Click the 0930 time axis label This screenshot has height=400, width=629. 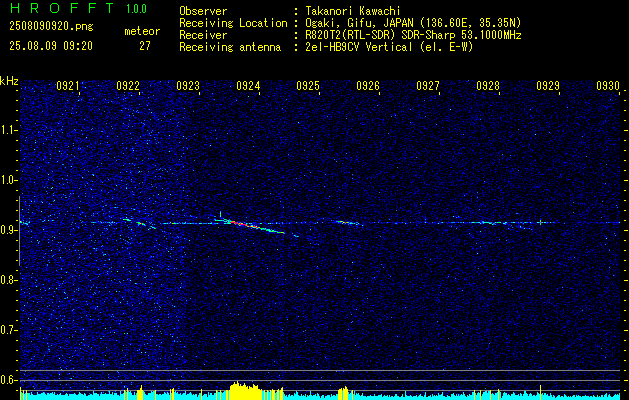pyautogui.click(x=608, y=85)
